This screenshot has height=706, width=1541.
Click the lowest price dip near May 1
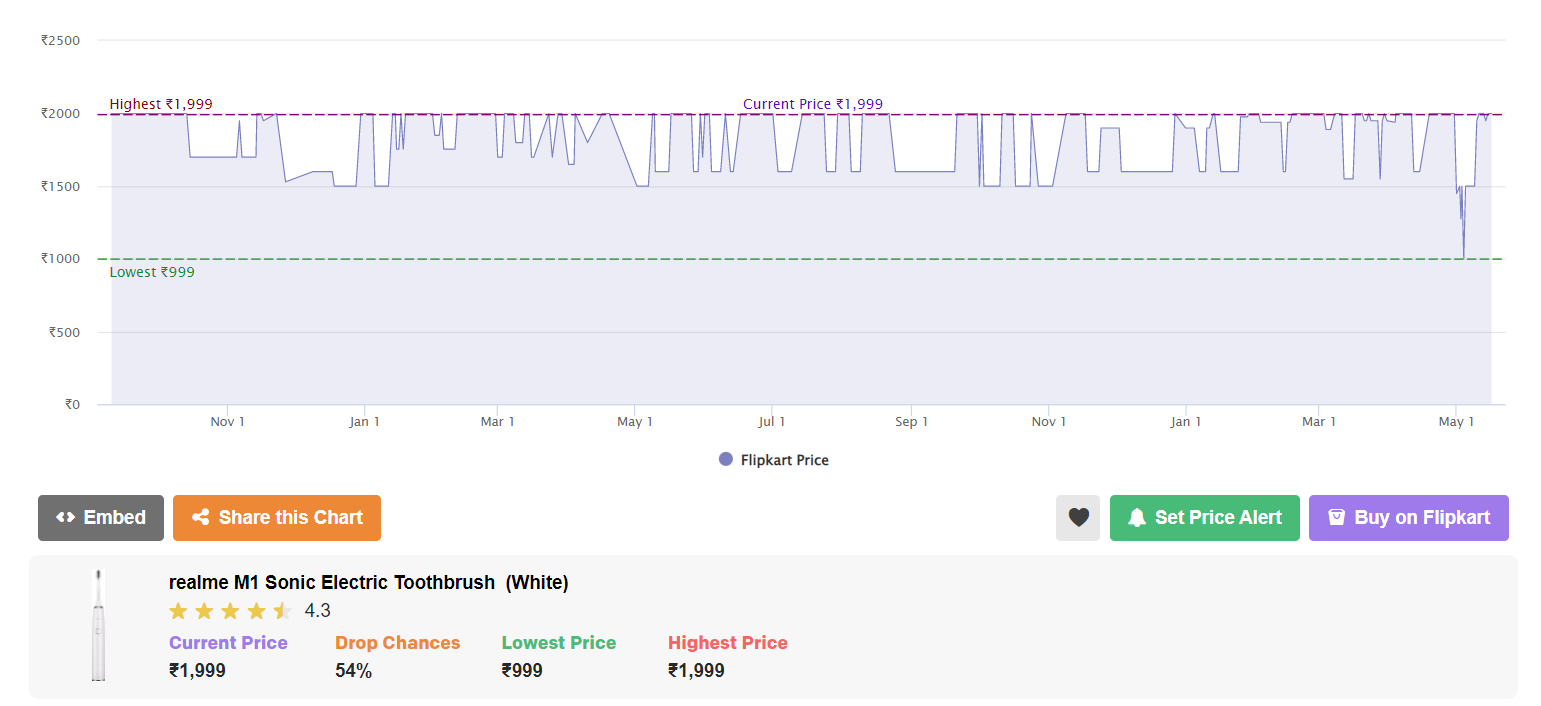click(1464, 257)
